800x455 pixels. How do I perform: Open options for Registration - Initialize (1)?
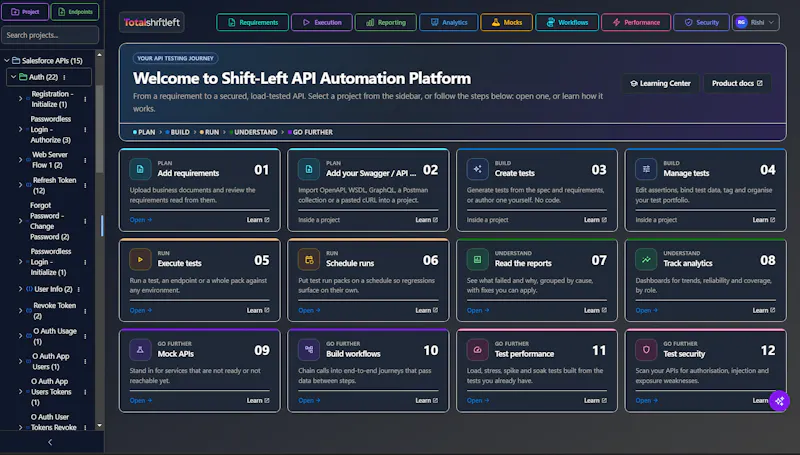[85, 99]
